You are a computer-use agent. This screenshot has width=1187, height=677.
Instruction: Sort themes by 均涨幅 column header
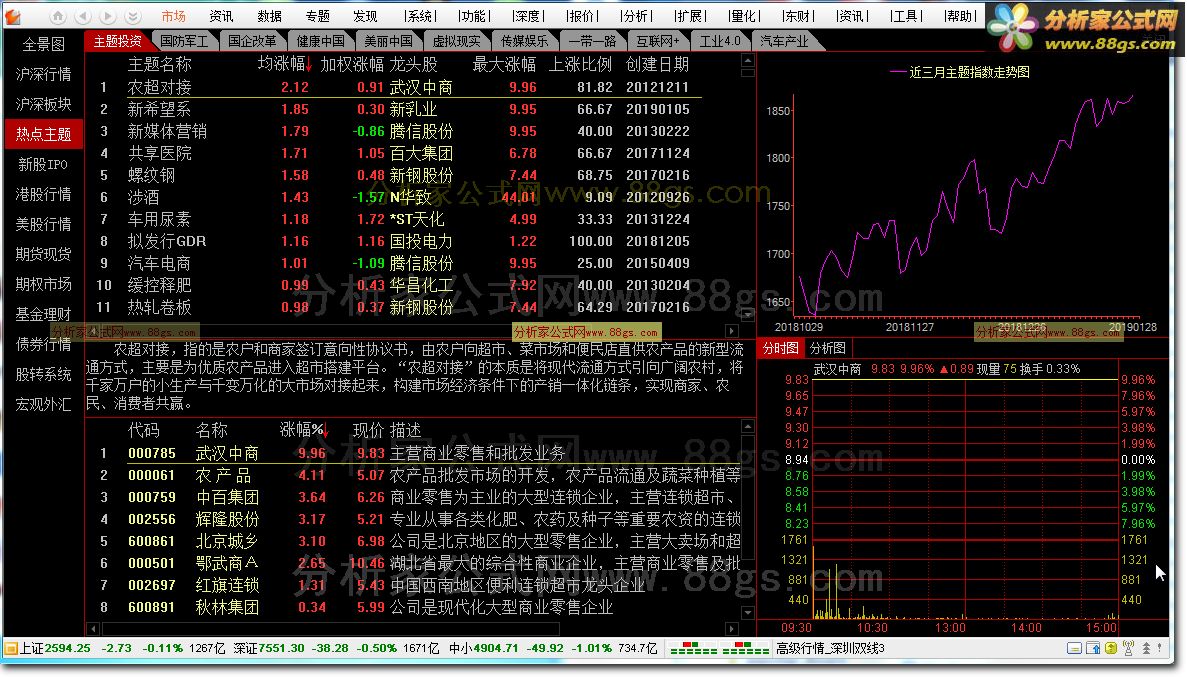[284, 64]
